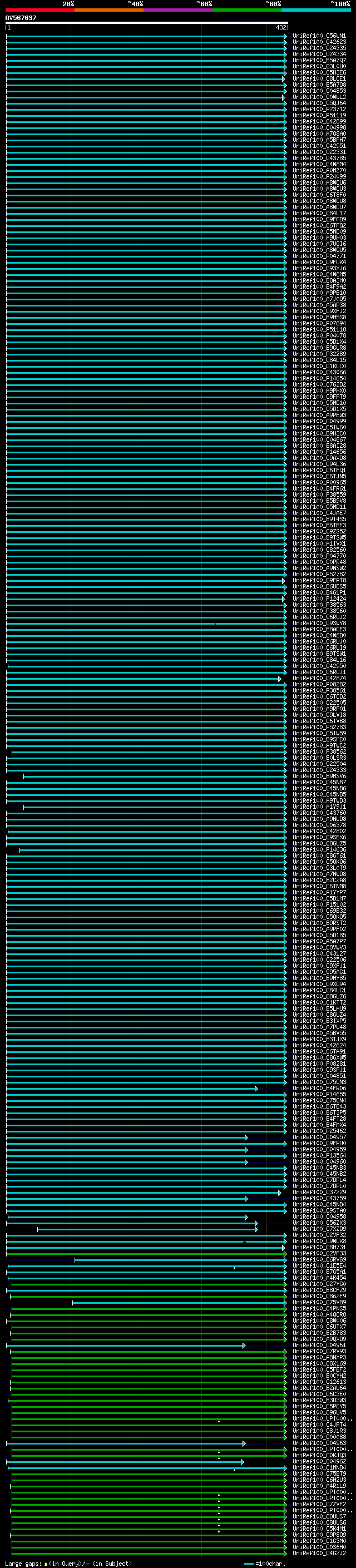Select hit label UniRef100_P51118
This screenshot has height=1568, width=356.
[x=319, y=329]
